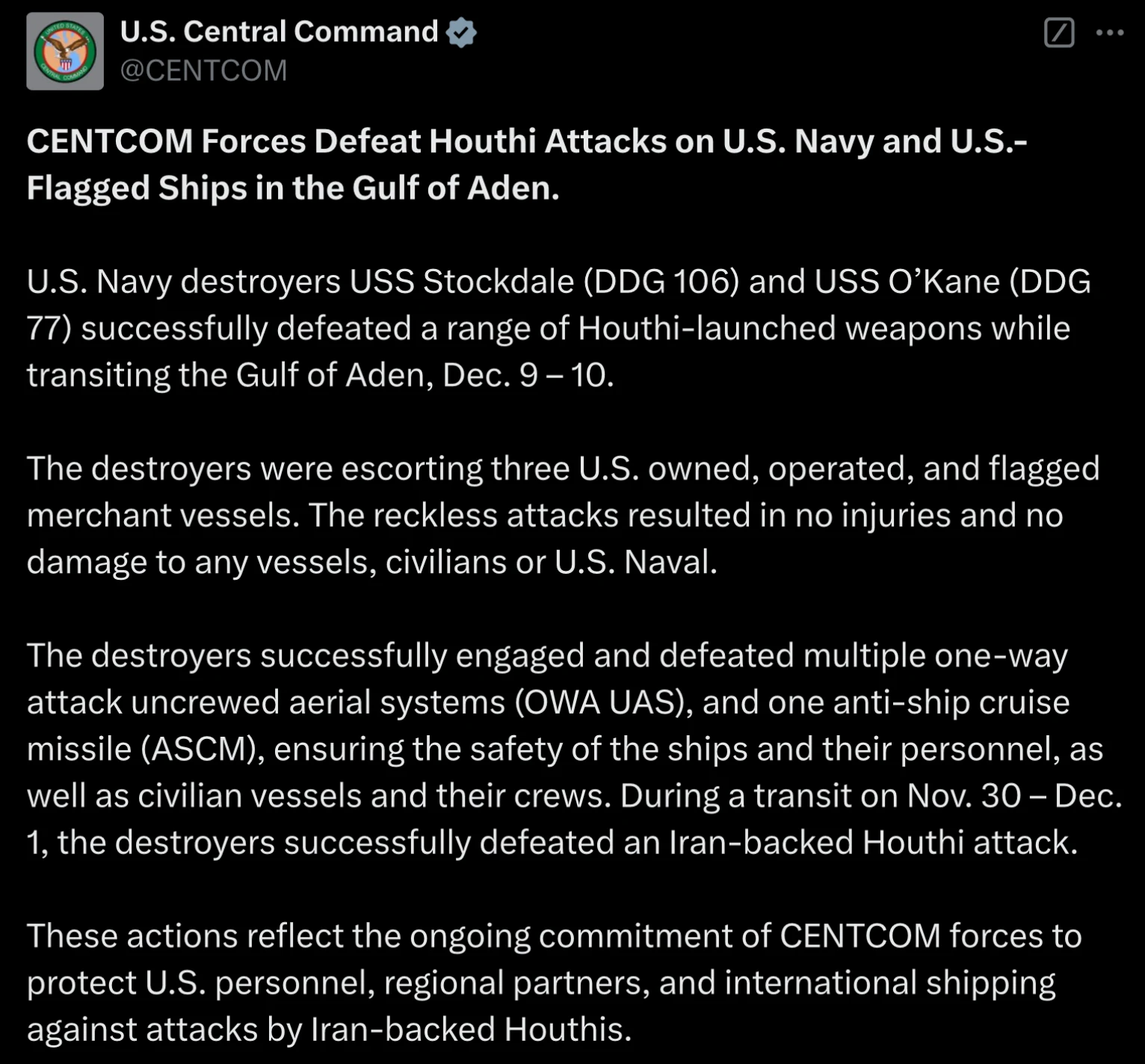
Task: Click the paragraph mentioning USS Stockdale
Action: (558, 328)
